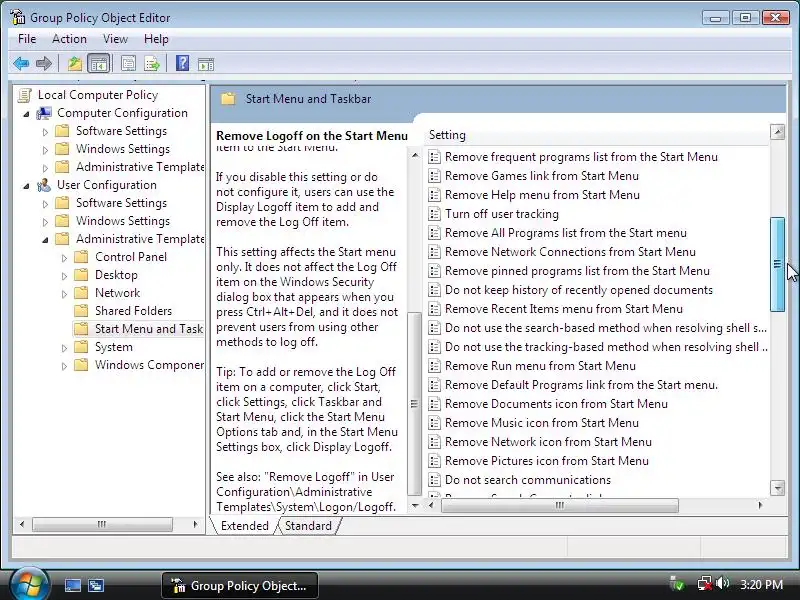Click the Forward arrow toolbar icon
This screenshot has height=600, width=800.
[44, 64]
